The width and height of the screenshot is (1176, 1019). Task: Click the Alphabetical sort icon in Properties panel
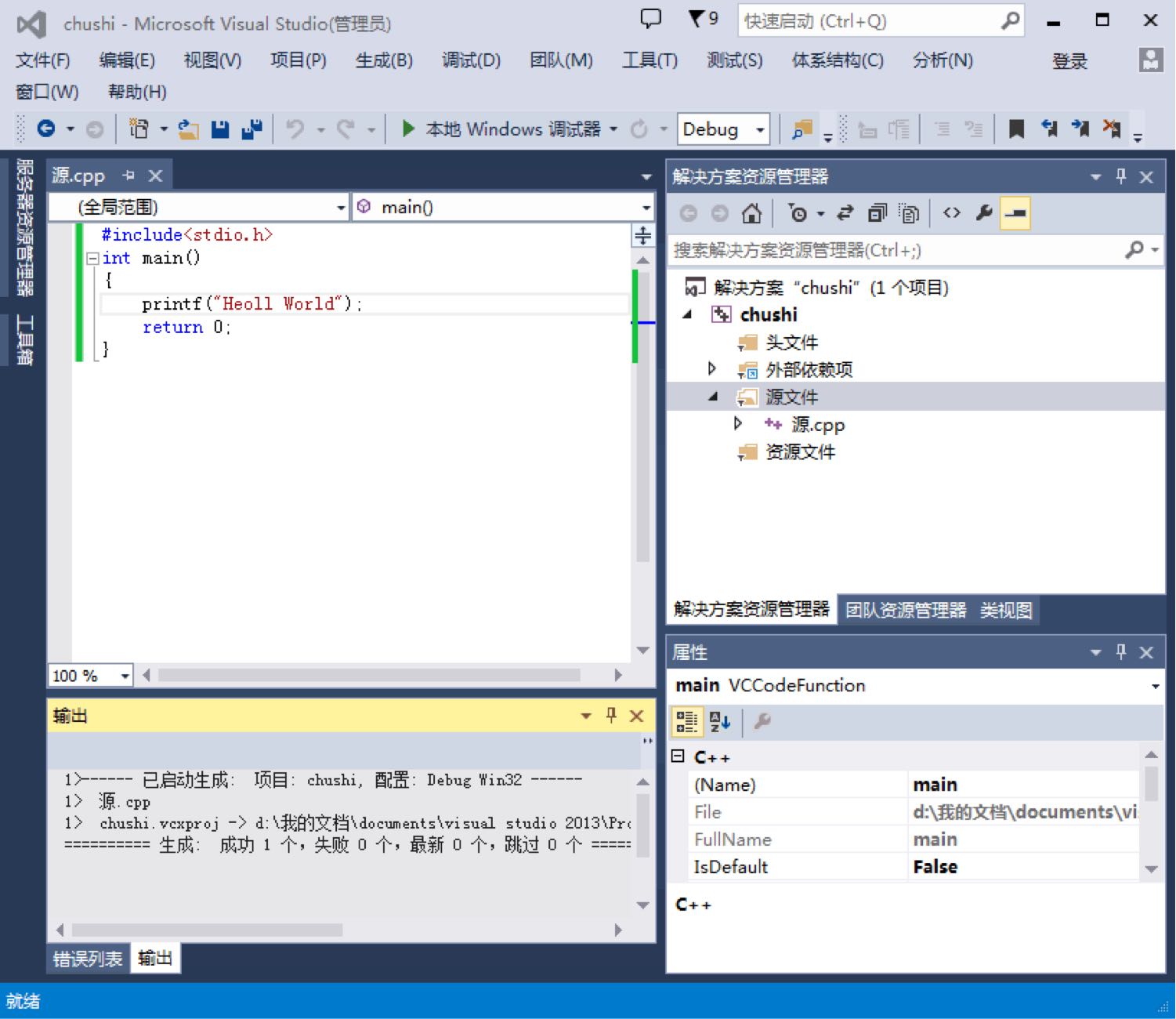[x=719, y=722]
